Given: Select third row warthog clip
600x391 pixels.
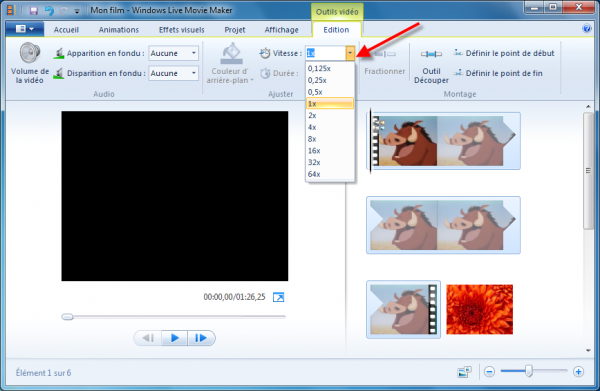Looking at the screenshot, I should [x=403, y=310].
